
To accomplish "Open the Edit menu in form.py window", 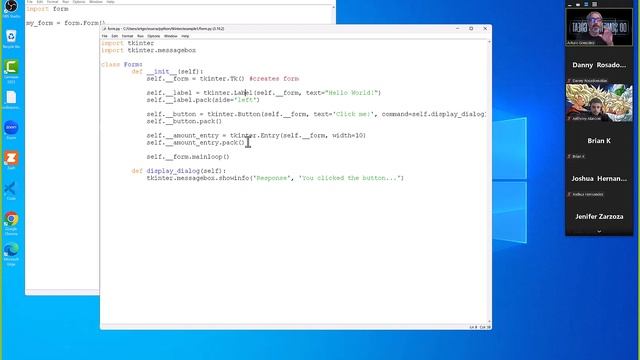I will (115, 36).
